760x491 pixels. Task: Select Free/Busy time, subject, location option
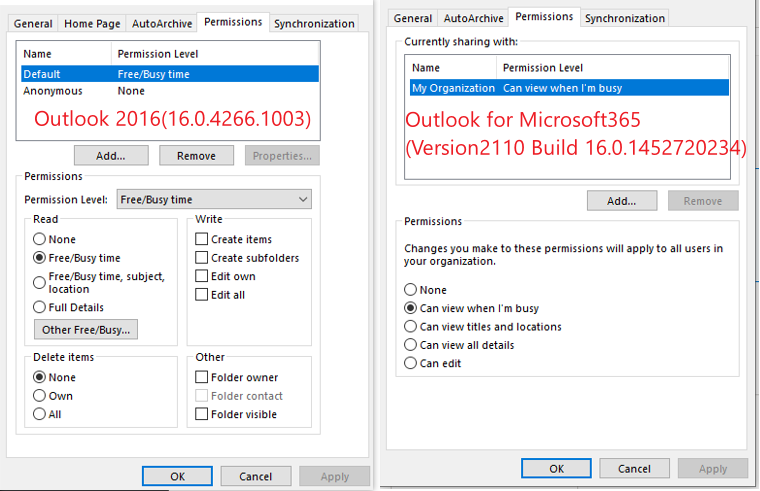(99, 283)
